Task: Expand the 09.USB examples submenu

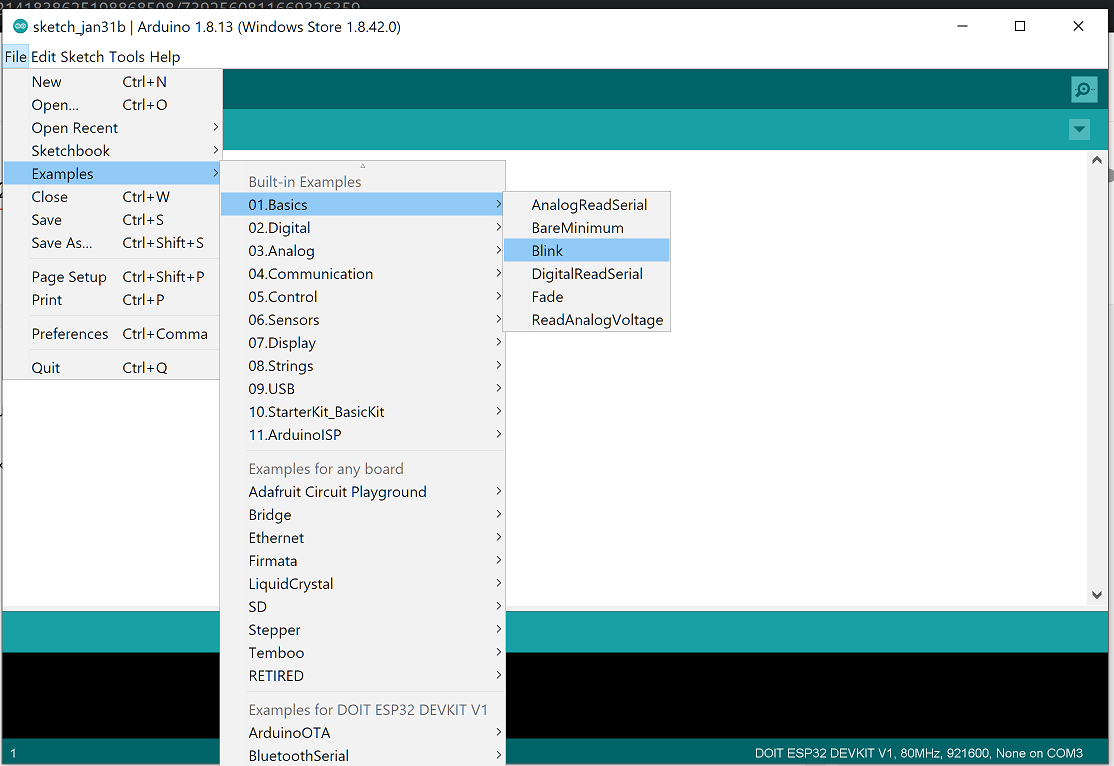Action: 362,389
